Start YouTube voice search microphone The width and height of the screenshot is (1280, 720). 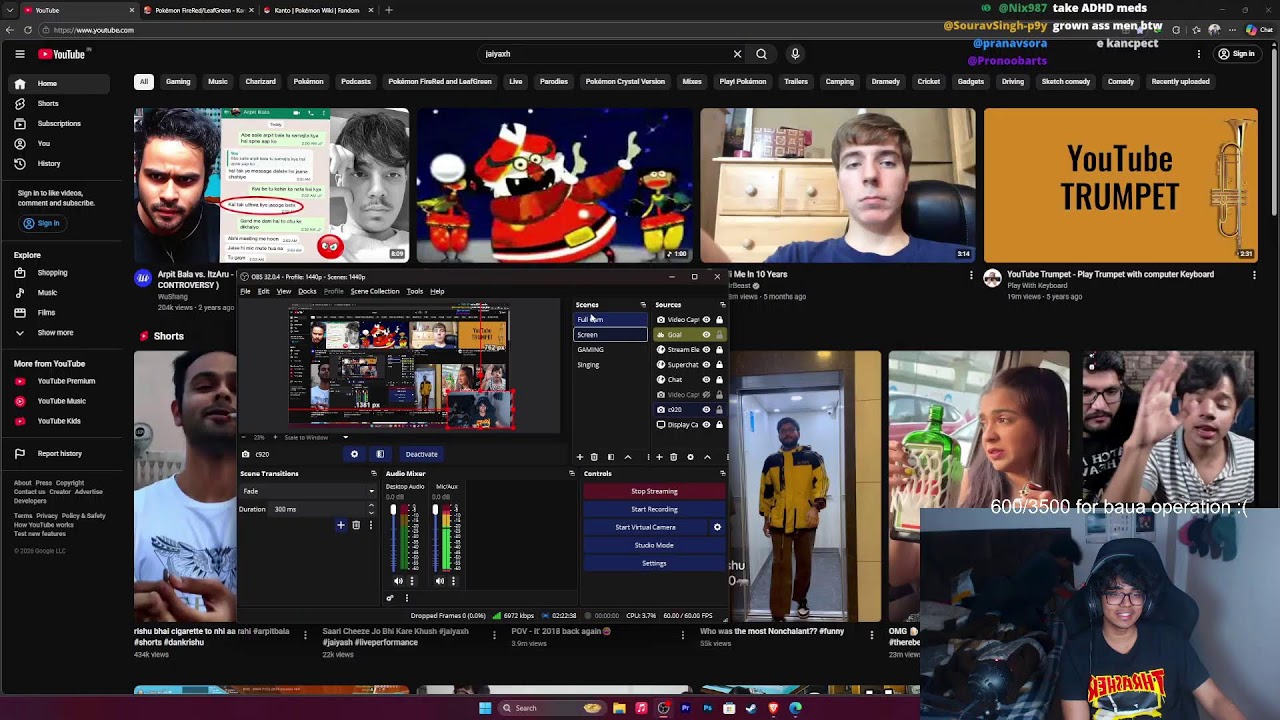pos(795,54)
